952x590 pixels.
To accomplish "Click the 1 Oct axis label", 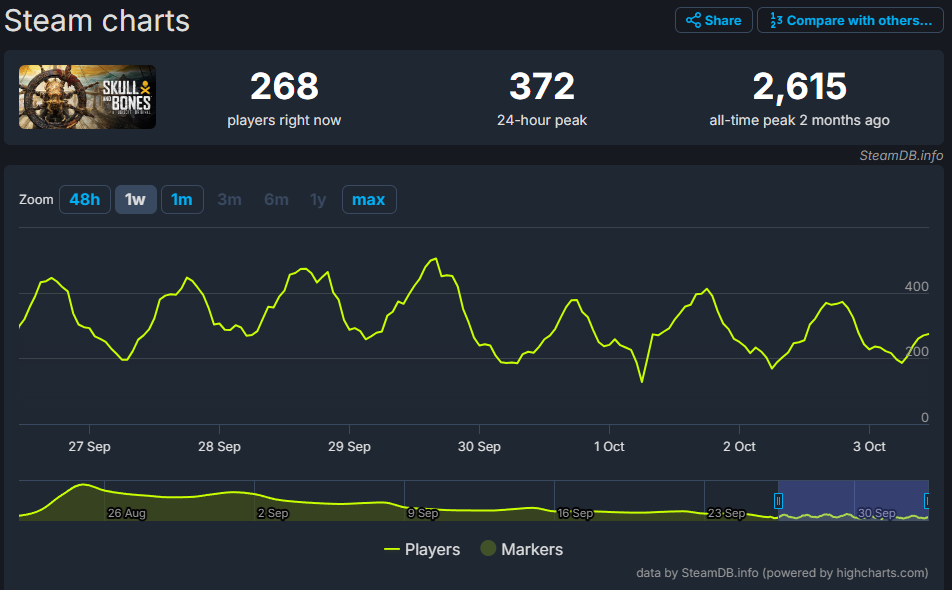I will tap(609, 447).
